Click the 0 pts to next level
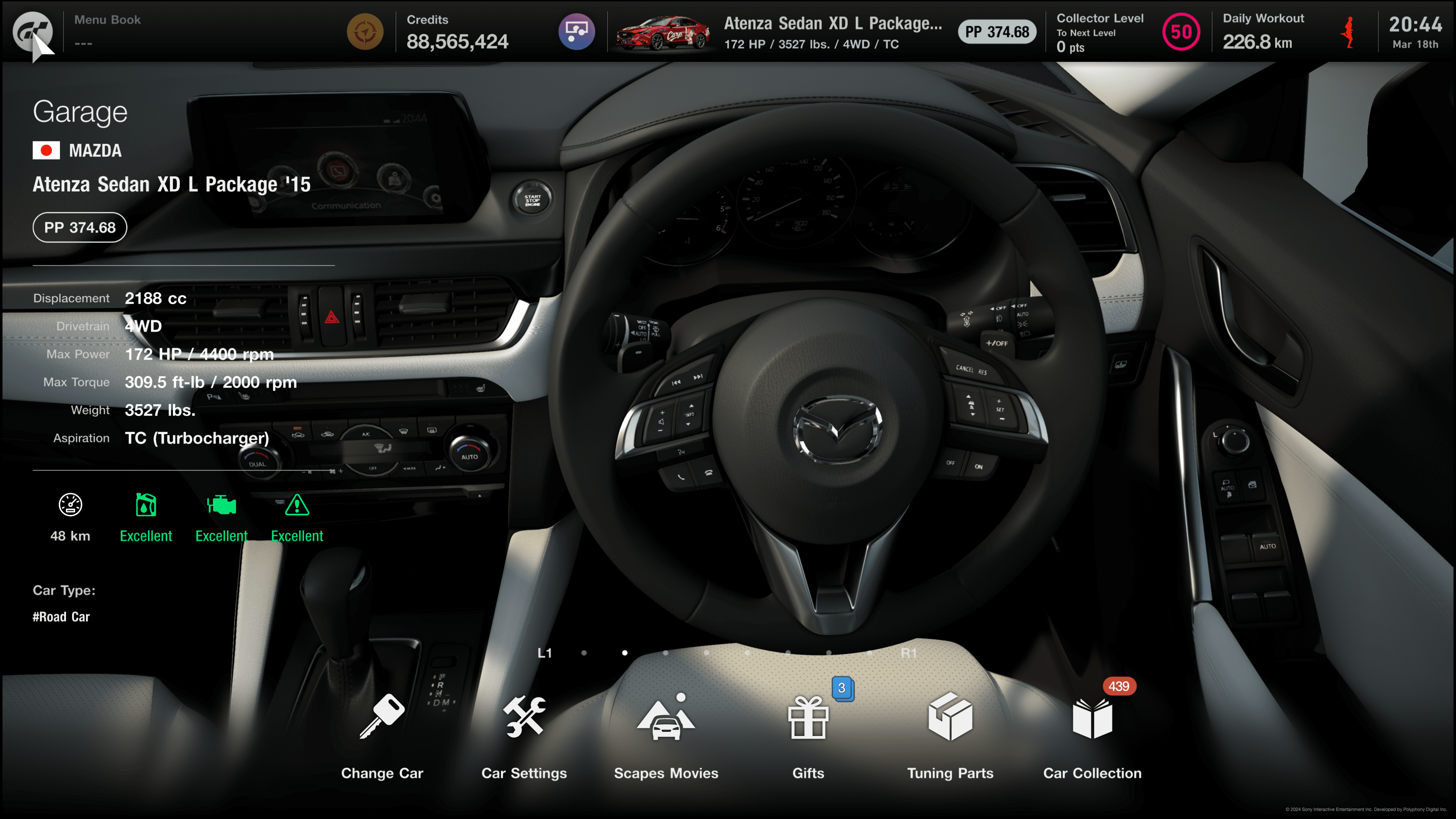Viewport: 1456px width, 819px height. point(1070,47)
